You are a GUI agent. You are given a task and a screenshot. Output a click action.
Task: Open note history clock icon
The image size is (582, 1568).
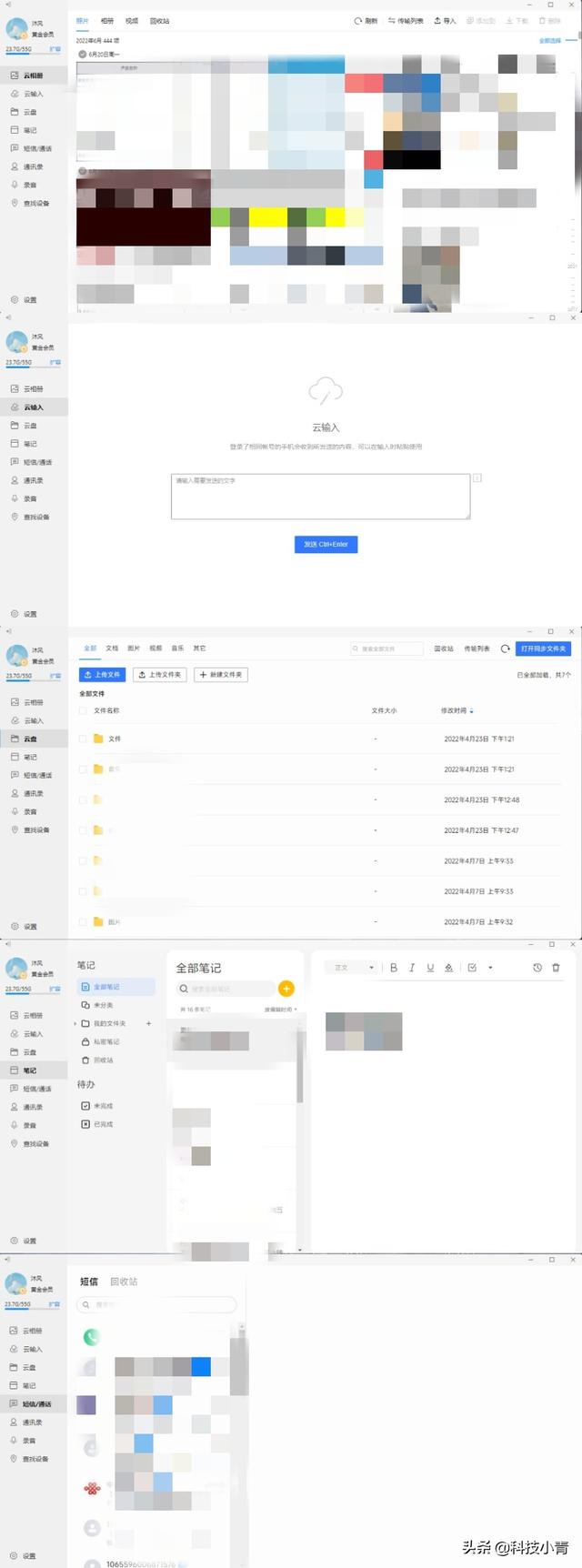537,968
